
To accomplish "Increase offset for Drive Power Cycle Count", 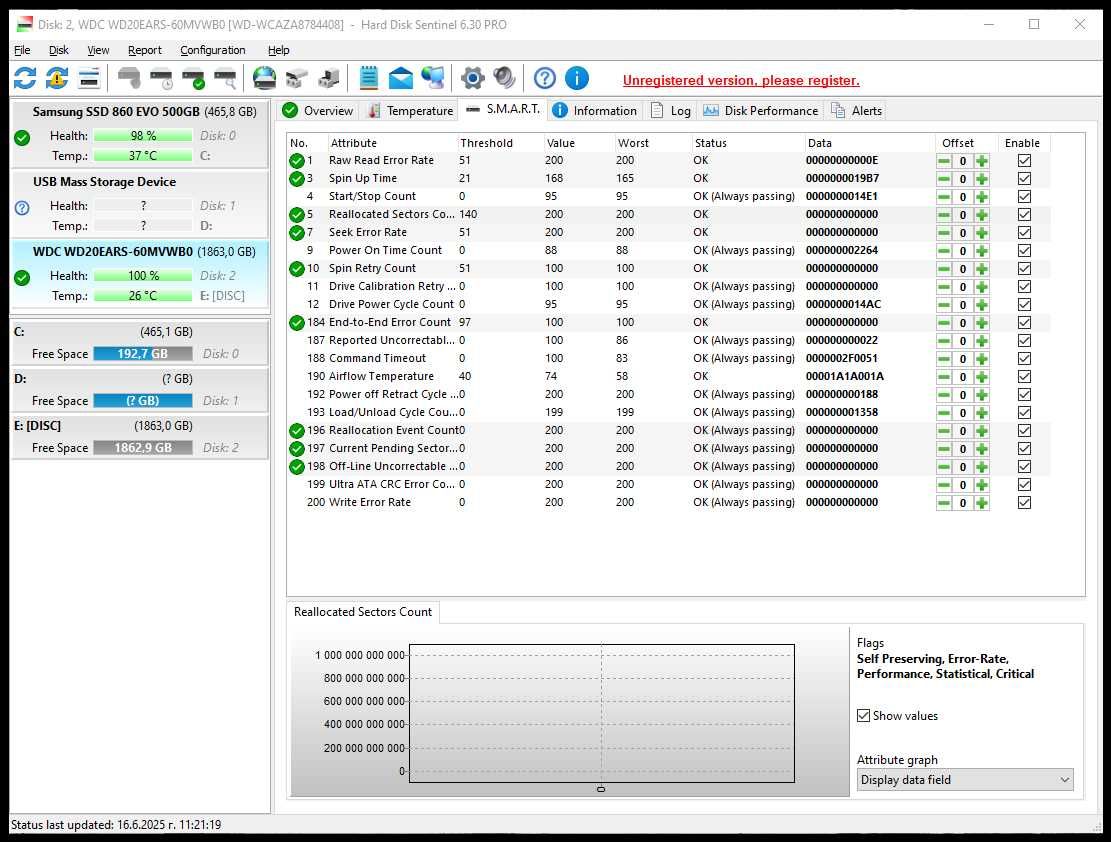I will click(981, 305).
